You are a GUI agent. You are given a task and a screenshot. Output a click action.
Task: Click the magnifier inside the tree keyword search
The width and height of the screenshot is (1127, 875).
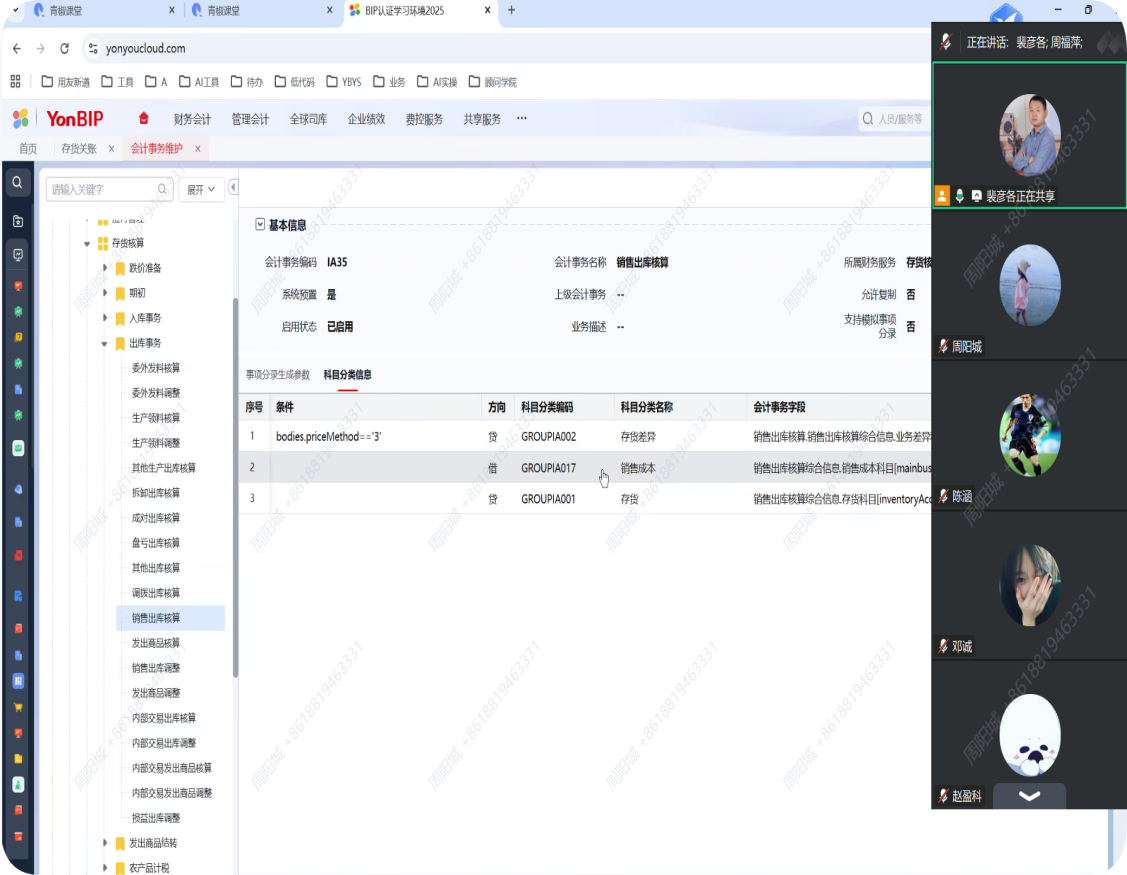pyautogui.click(x=162, y=189)
